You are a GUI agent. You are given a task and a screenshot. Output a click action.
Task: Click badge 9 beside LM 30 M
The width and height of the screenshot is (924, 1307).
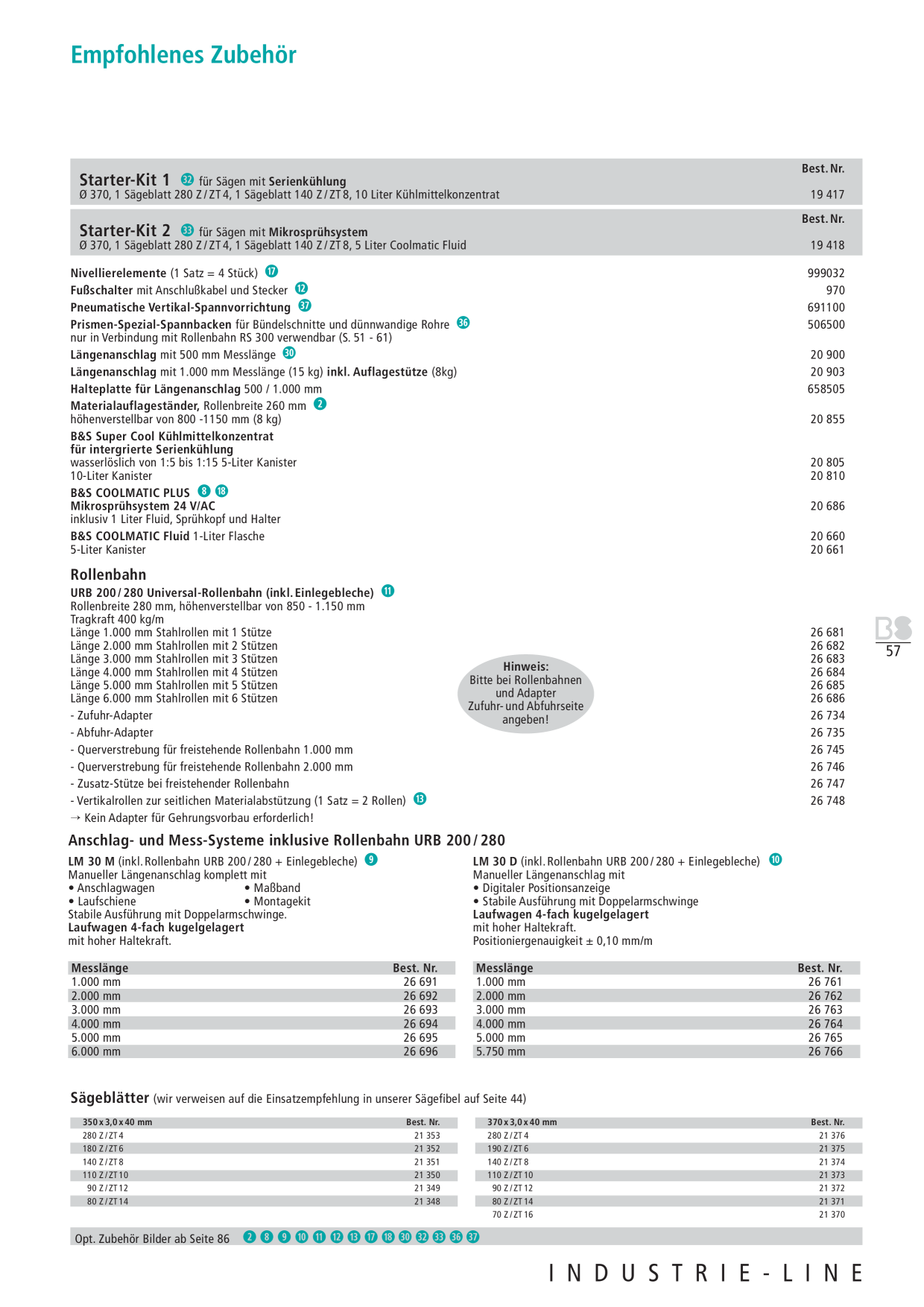371,860
